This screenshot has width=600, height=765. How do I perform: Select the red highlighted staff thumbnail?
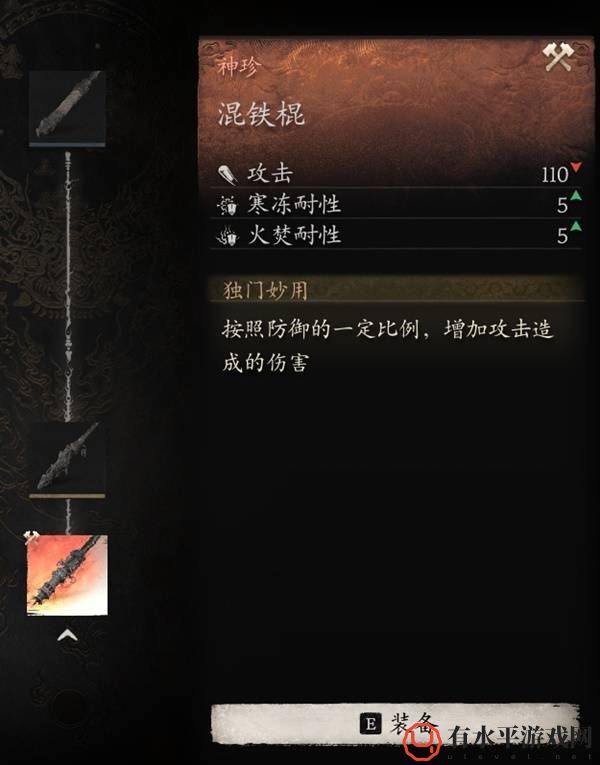point(67,575)
